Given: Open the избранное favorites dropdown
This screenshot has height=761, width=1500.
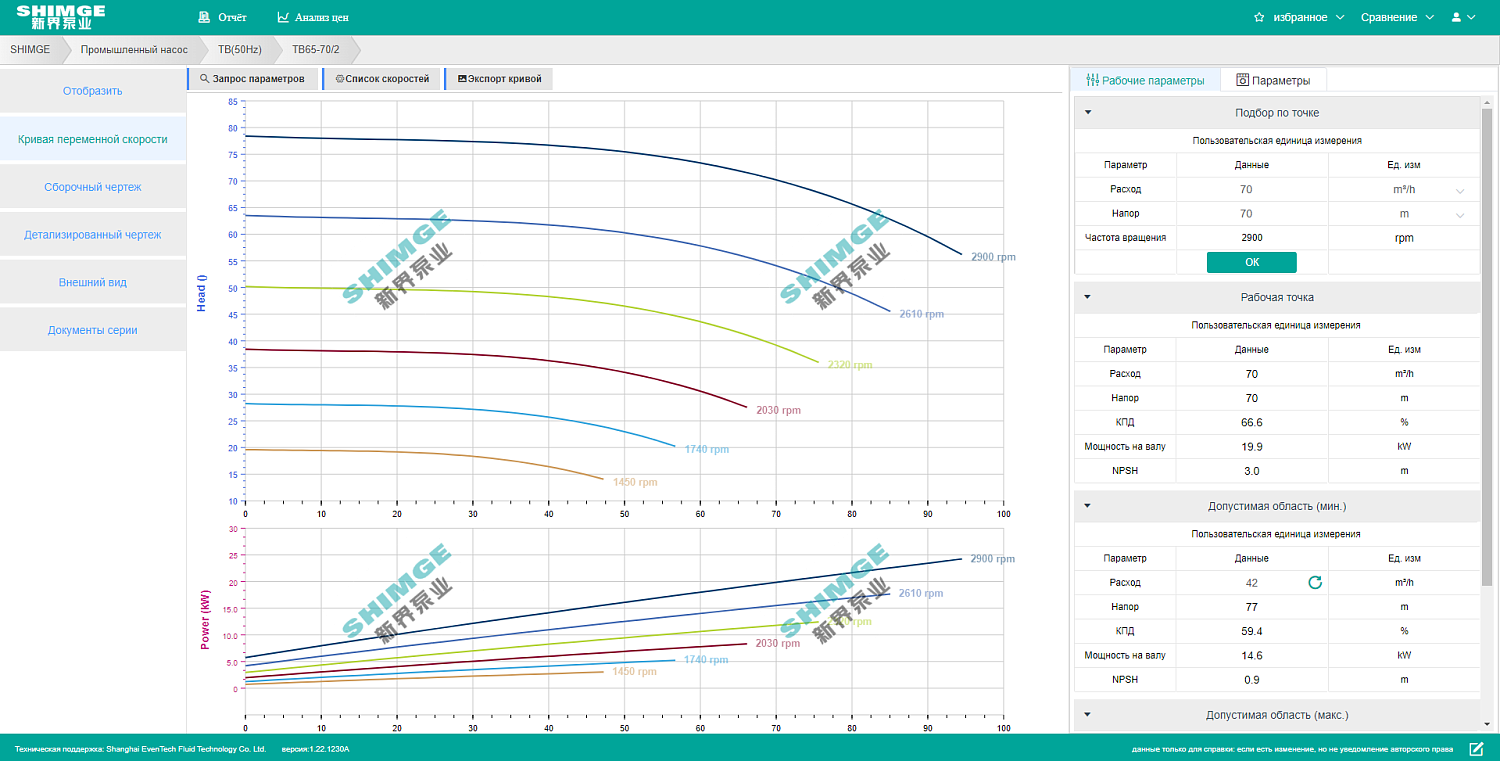Looking at the screenshot, I should (x=1299, y=17).
